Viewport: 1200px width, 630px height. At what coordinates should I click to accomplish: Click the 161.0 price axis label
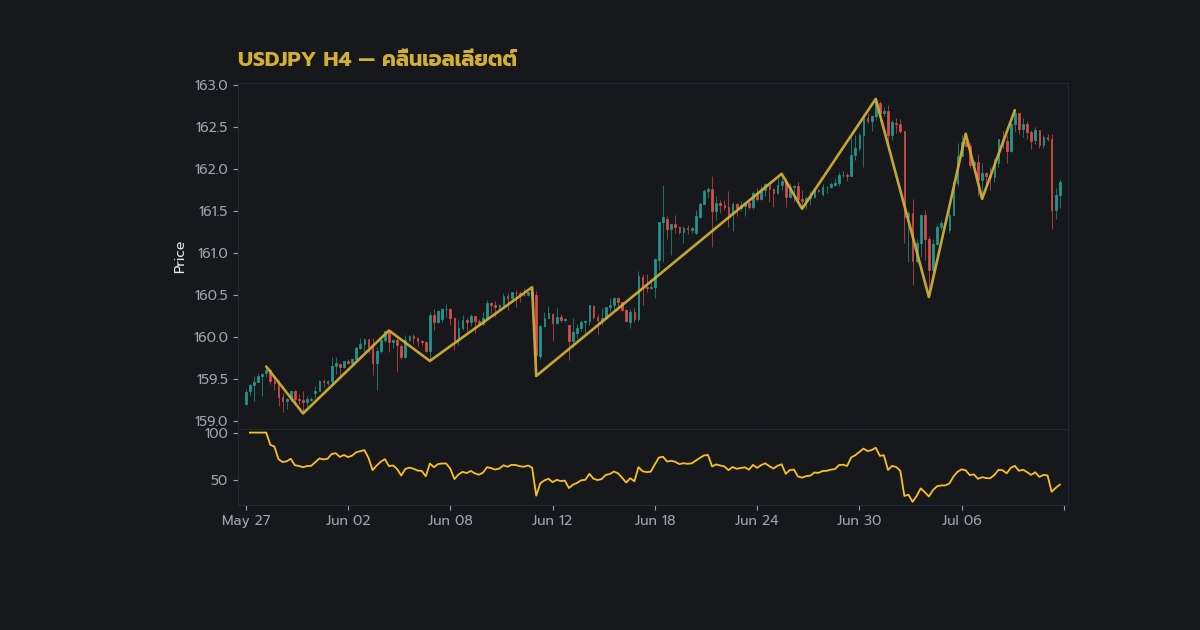(212, 253)
